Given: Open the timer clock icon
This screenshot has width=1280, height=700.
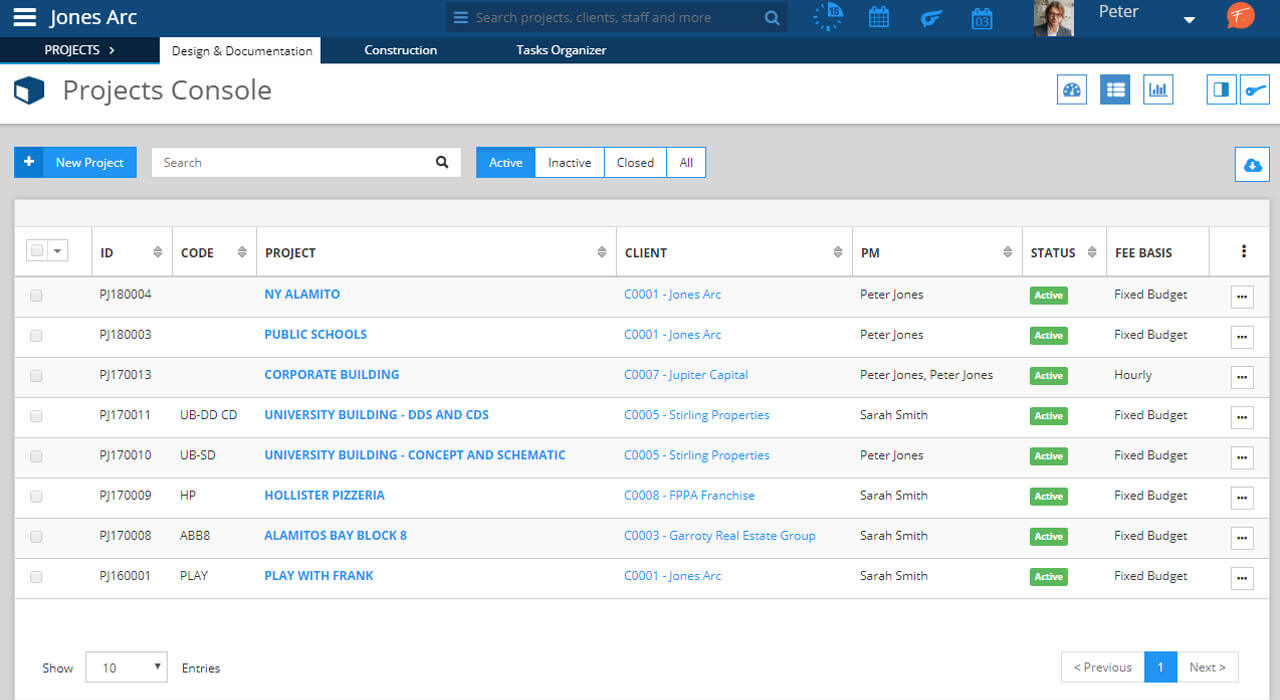Looking at the screenshot, I should pos(828,17).
